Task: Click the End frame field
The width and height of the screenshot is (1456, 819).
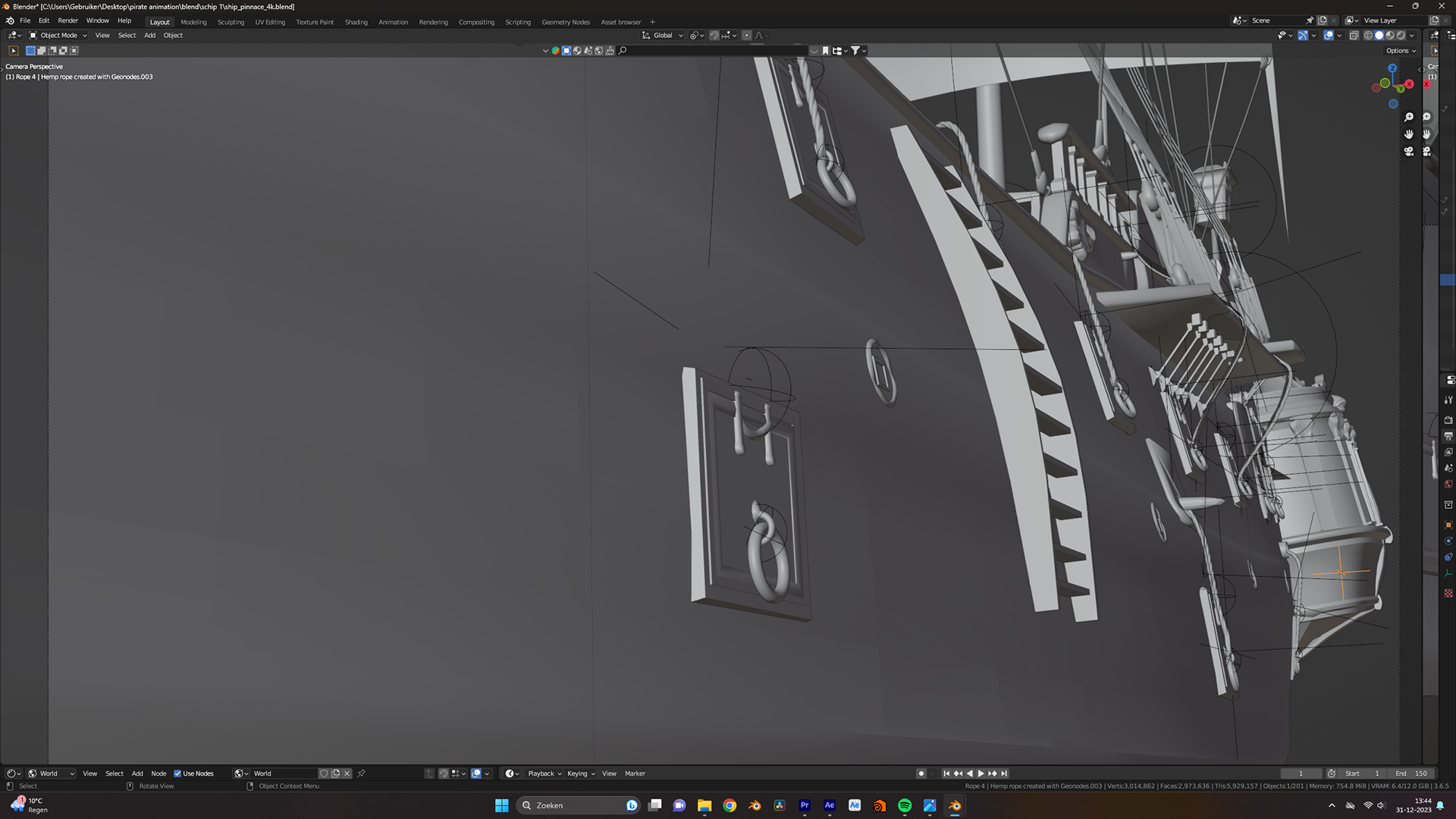Action: pyautogui.click(x=1412, y=773)
